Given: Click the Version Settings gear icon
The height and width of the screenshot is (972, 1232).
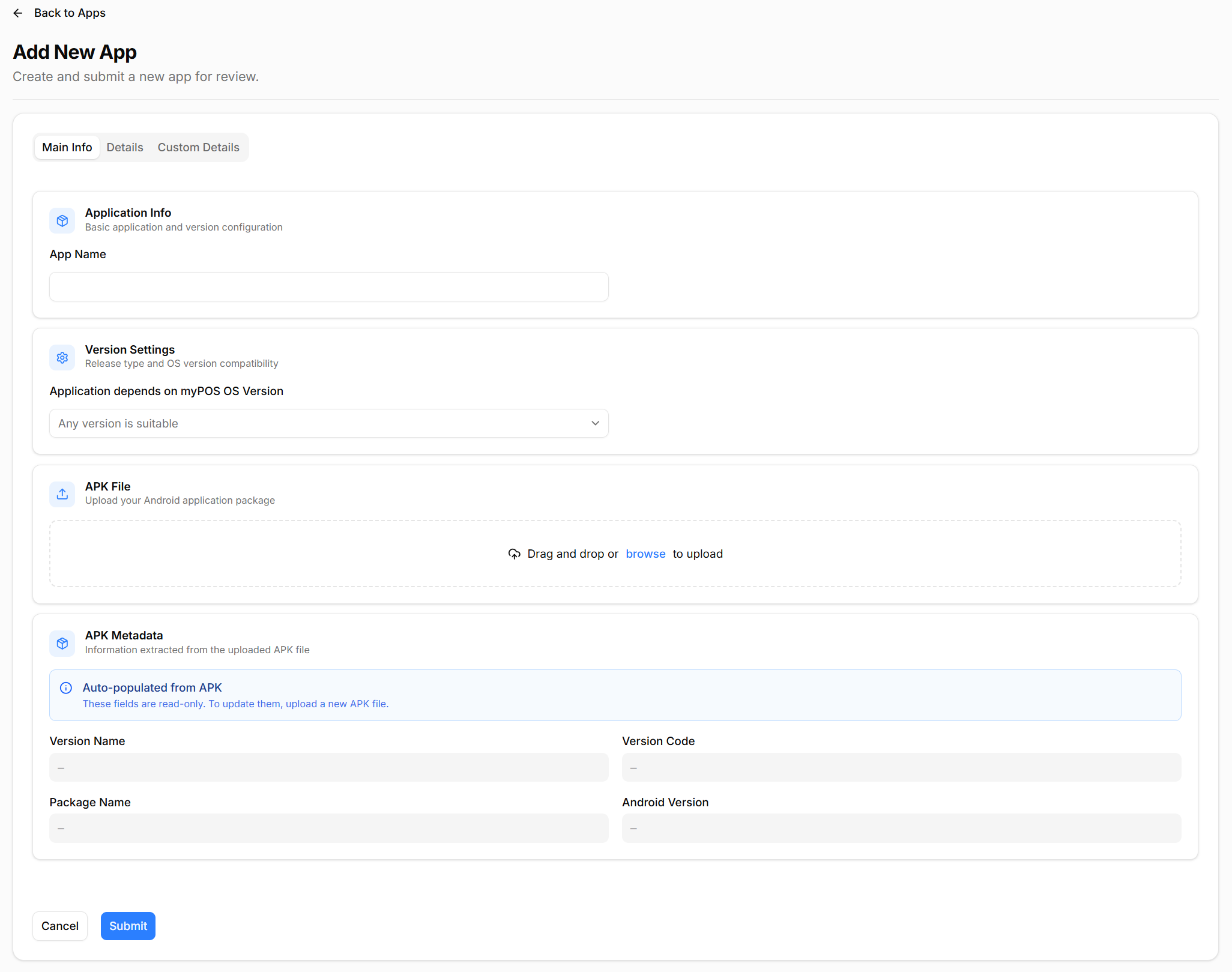Looking at the screenshot, I should point(62,358).
